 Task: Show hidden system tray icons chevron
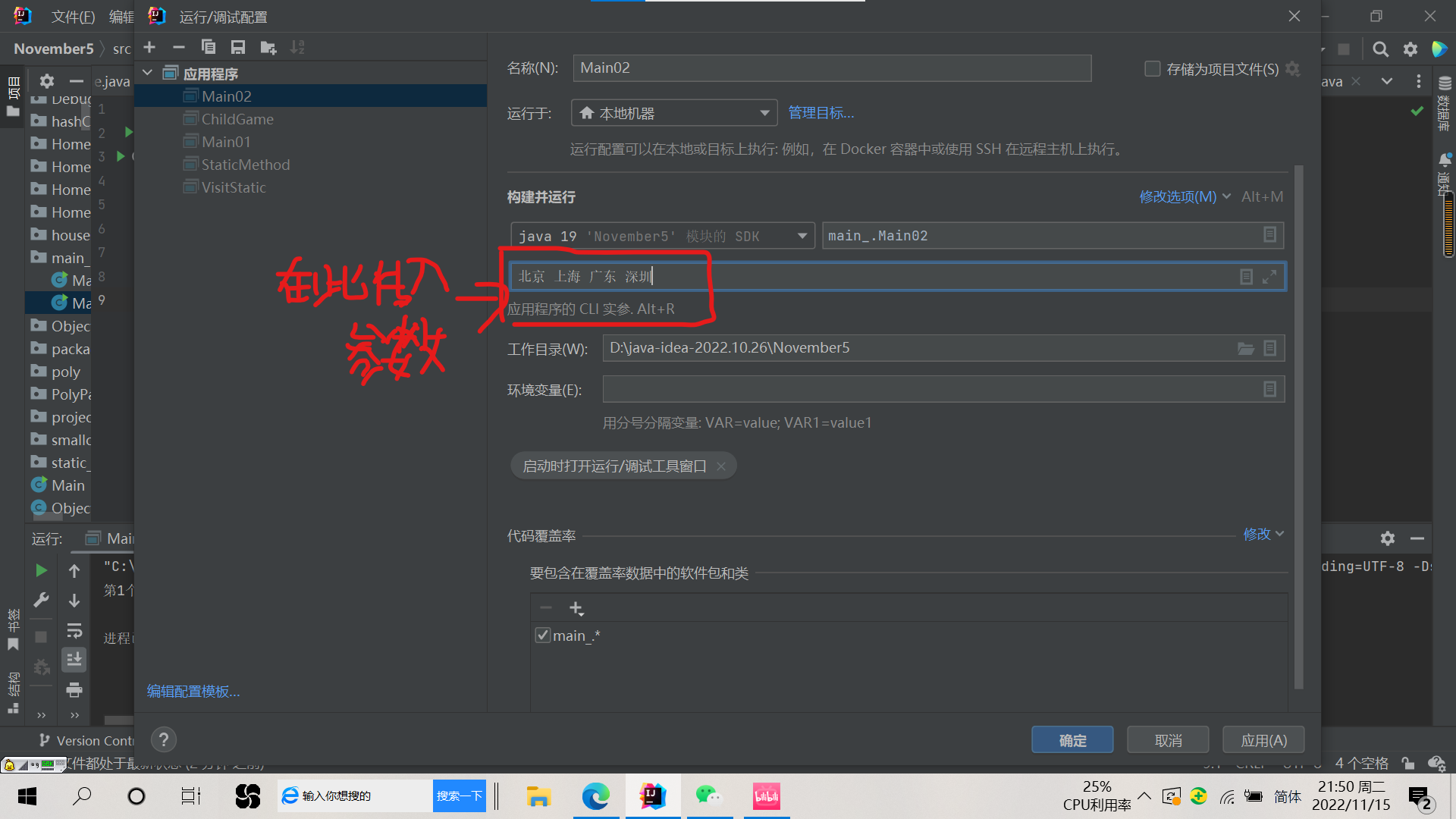1144,795
